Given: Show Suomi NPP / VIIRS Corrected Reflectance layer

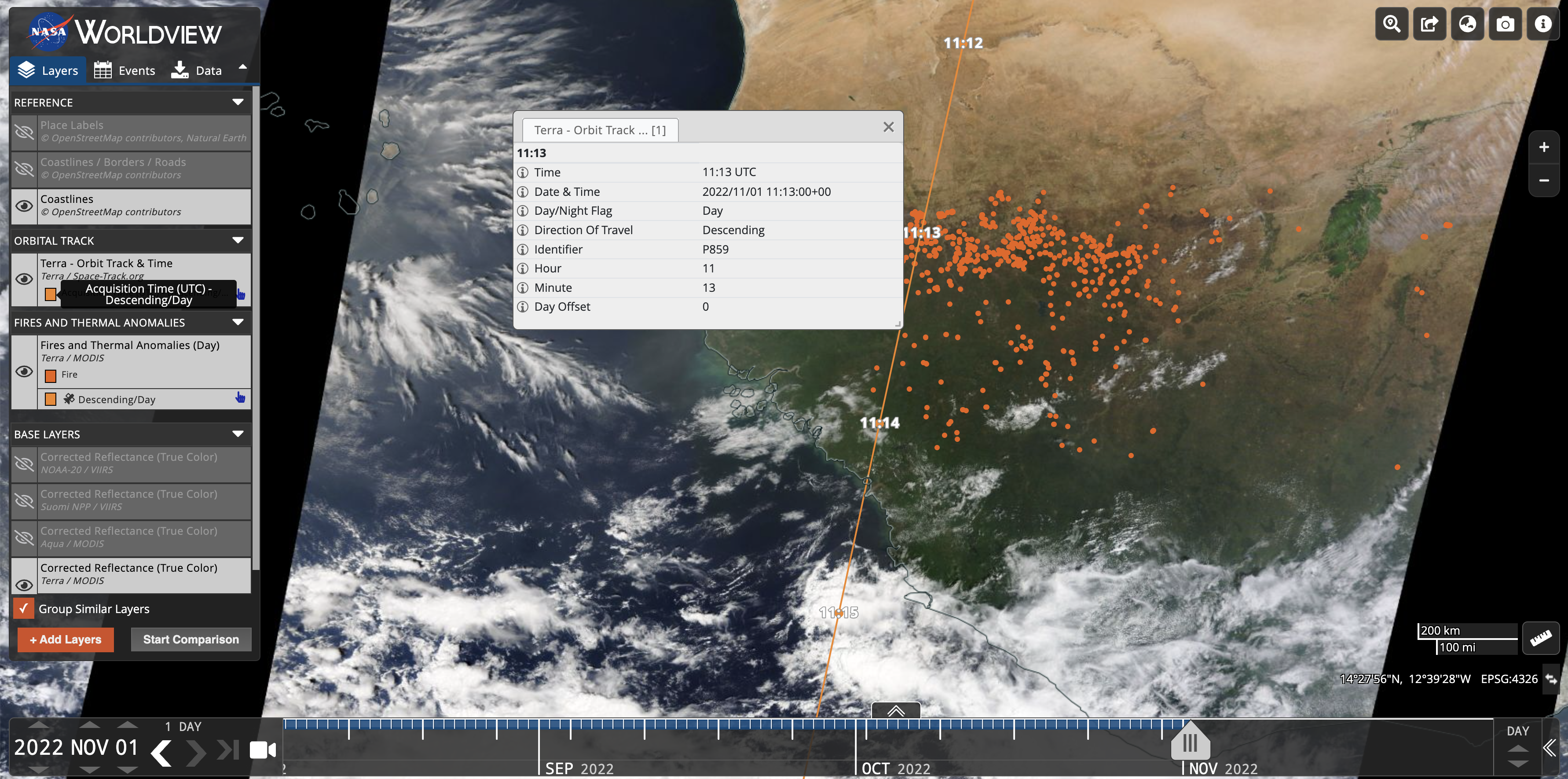Looking at the screenshot, I should pyautogui.click(x=24, y=501).
